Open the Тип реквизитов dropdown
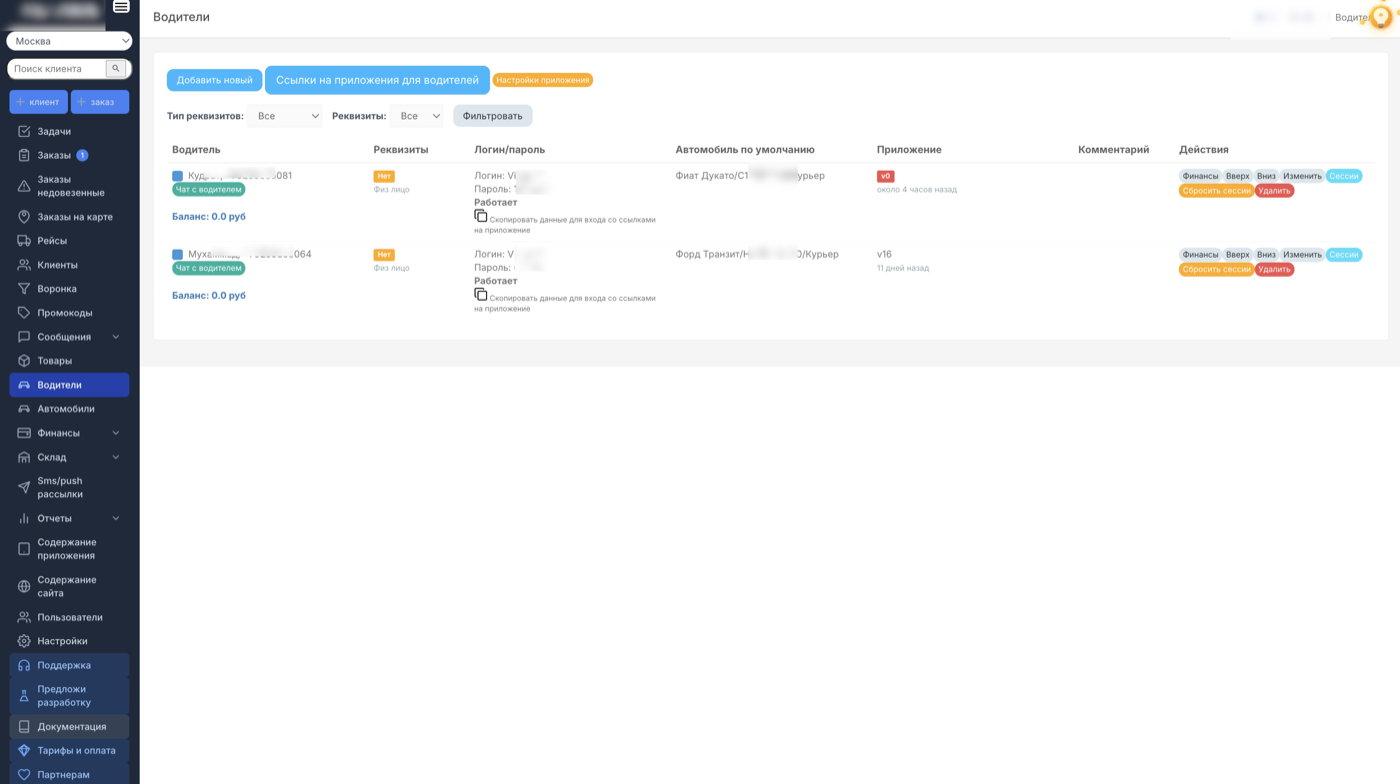Viewport: 1400px width, 784px height. point(285,116)
